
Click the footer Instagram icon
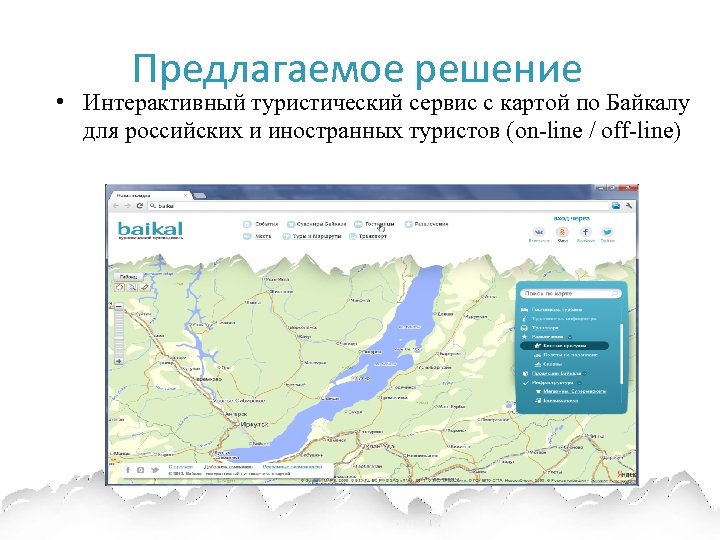point(141,470)
